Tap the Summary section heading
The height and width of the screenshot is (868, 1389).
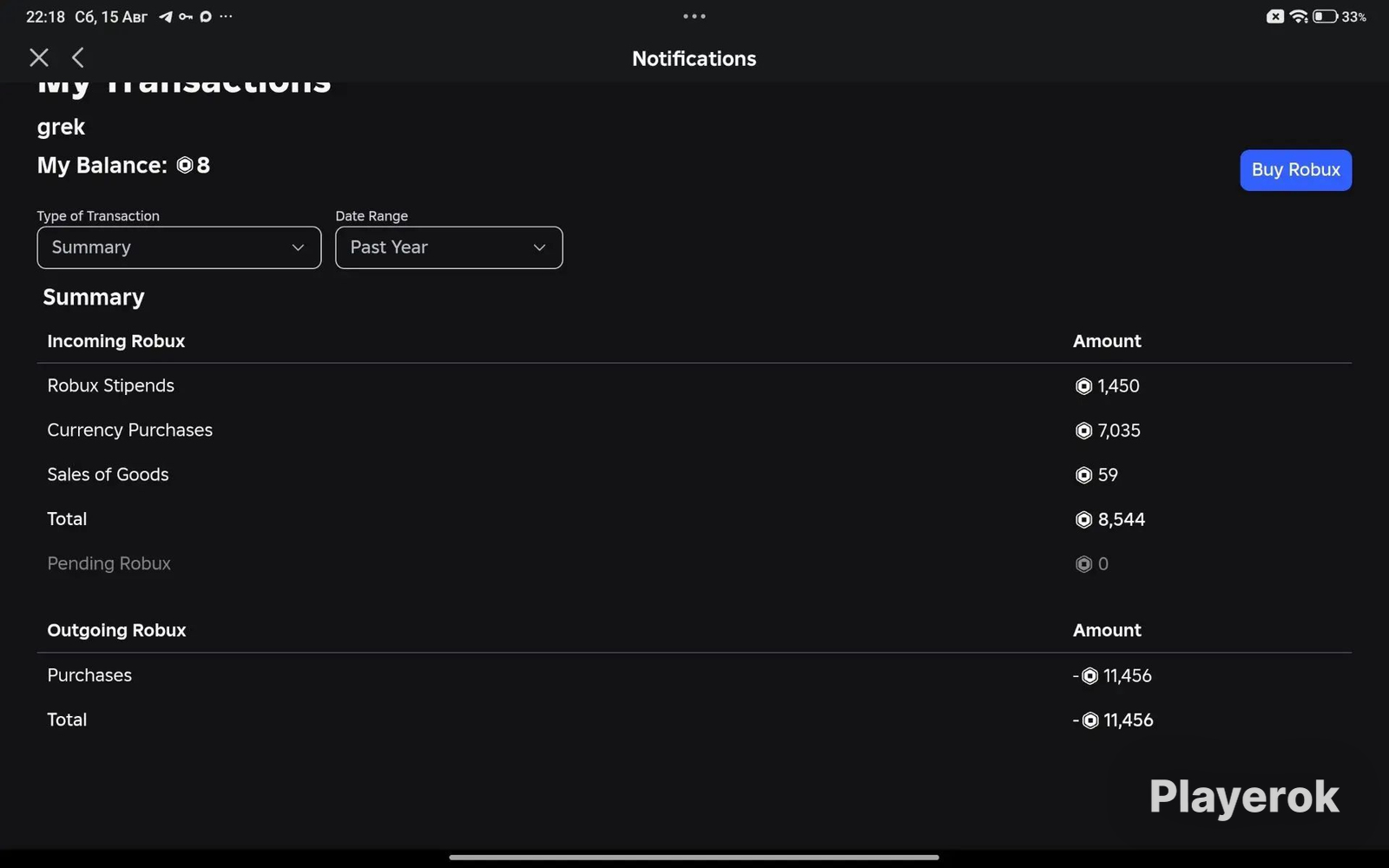(x=94, y=297)
